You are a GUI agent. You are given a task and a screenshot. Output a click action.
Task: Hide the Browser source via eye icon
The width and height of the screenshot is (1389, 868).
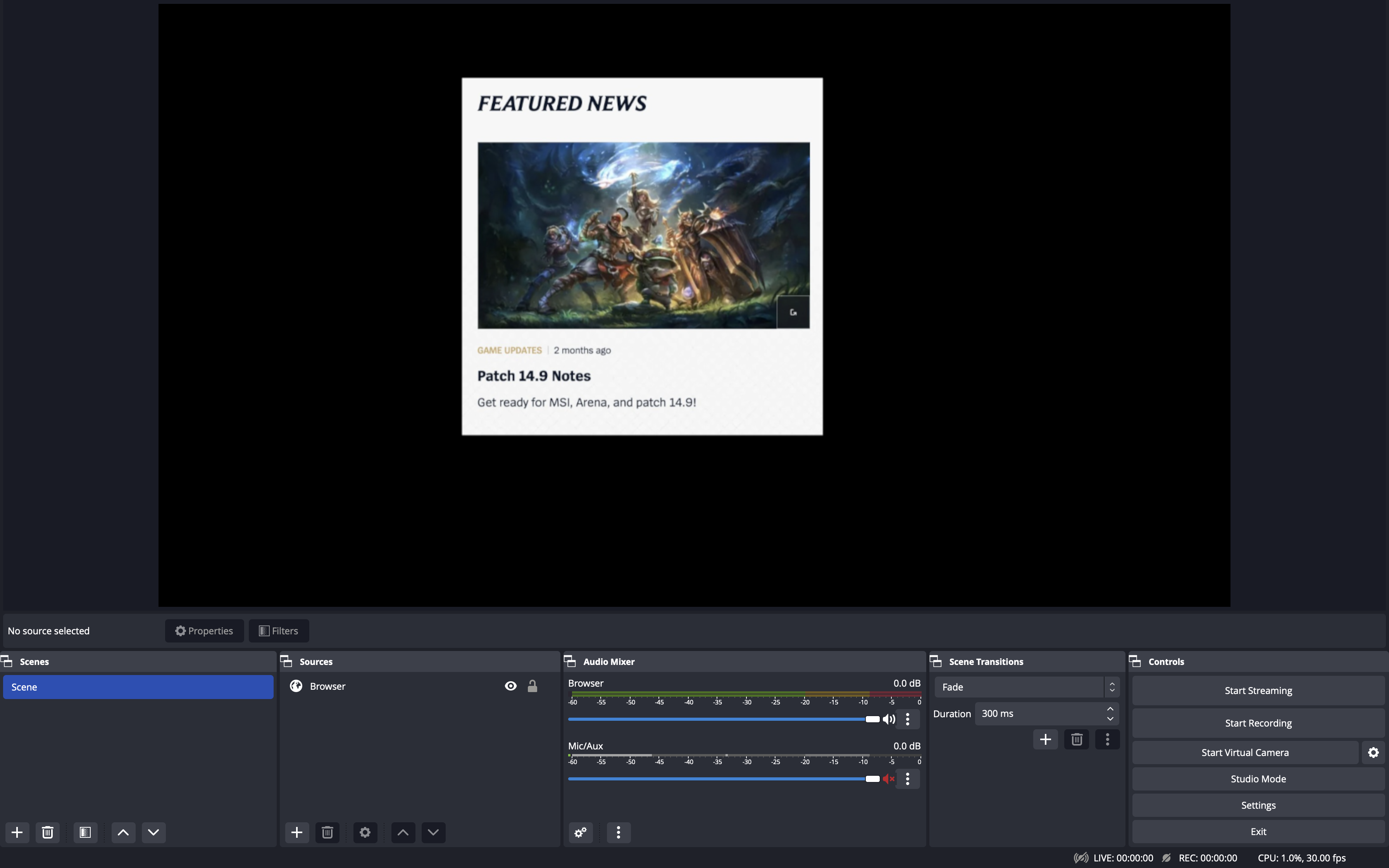pyautogui.click(x=510, y=686)
